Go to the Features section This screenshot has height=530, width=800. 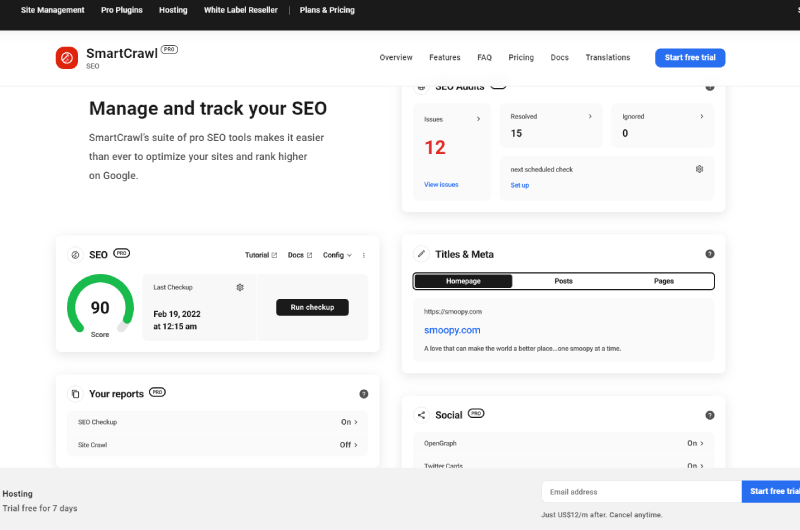click(445, 57)
